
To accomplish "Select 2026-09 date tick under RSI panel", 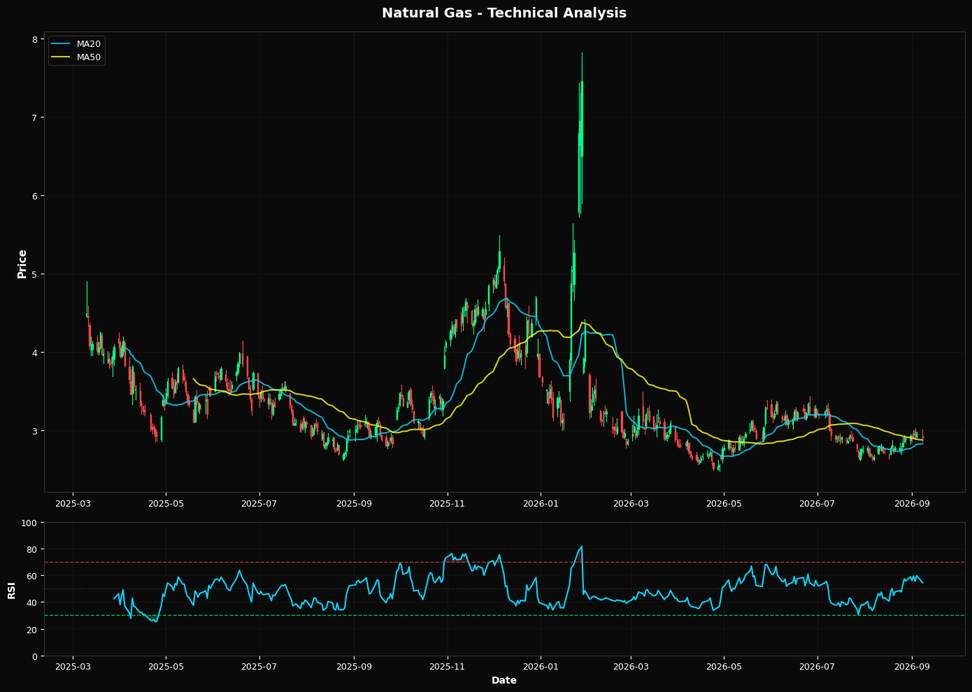I will point(912,667).
